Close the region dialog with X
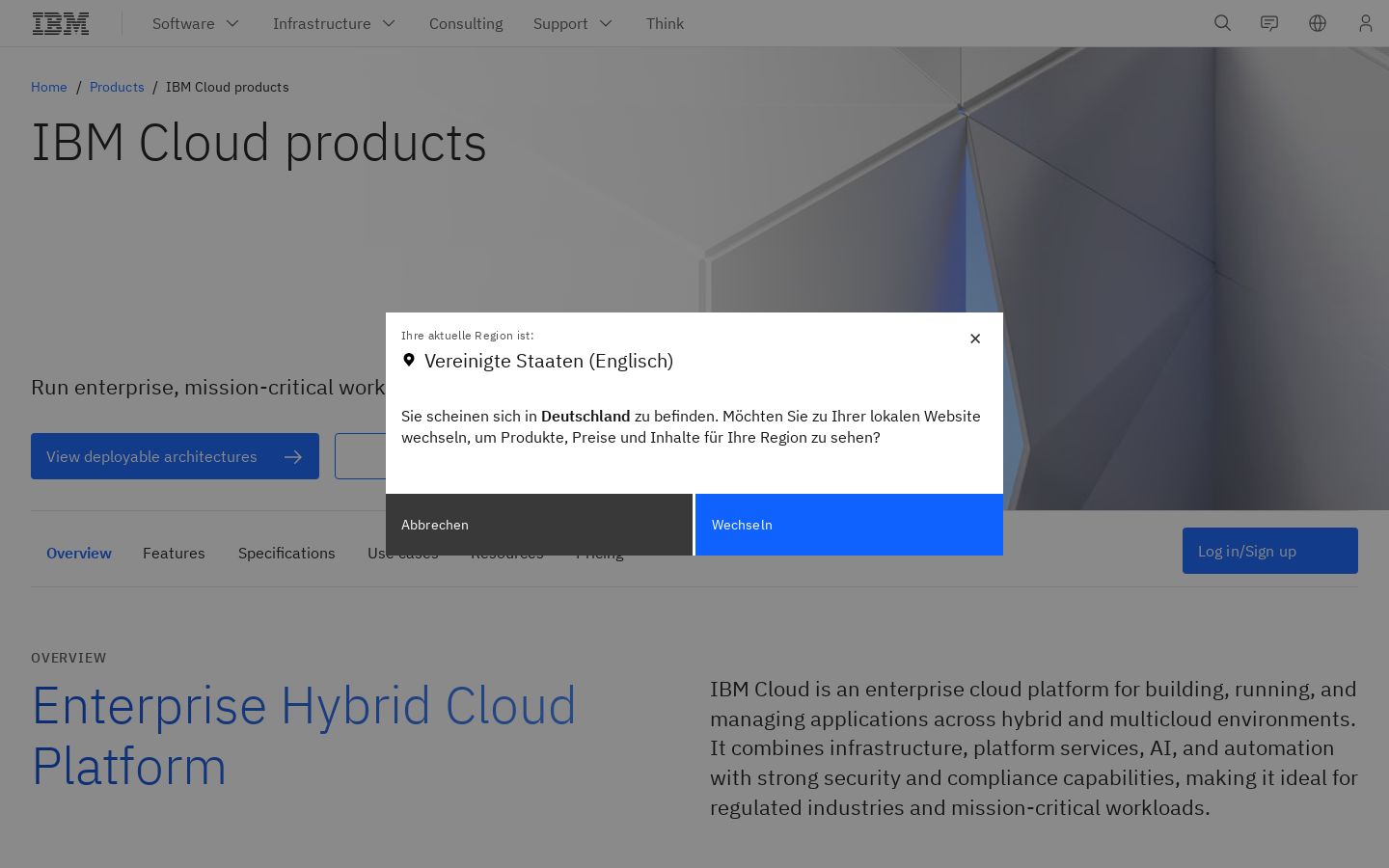Screen dimensions: 1389x868 975,339
